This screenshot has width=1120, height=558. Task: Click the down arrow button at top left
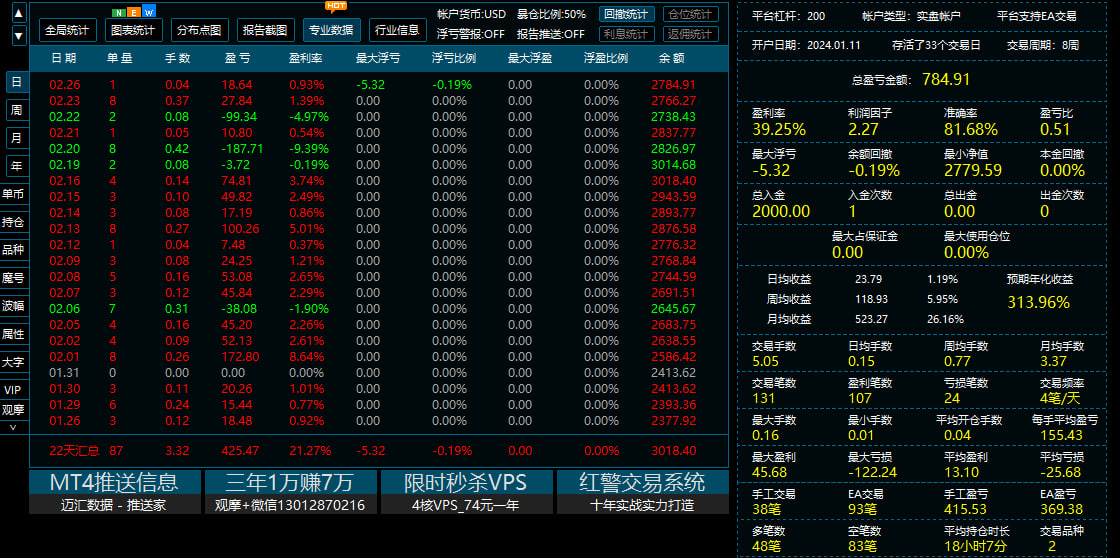pos(19,35)
